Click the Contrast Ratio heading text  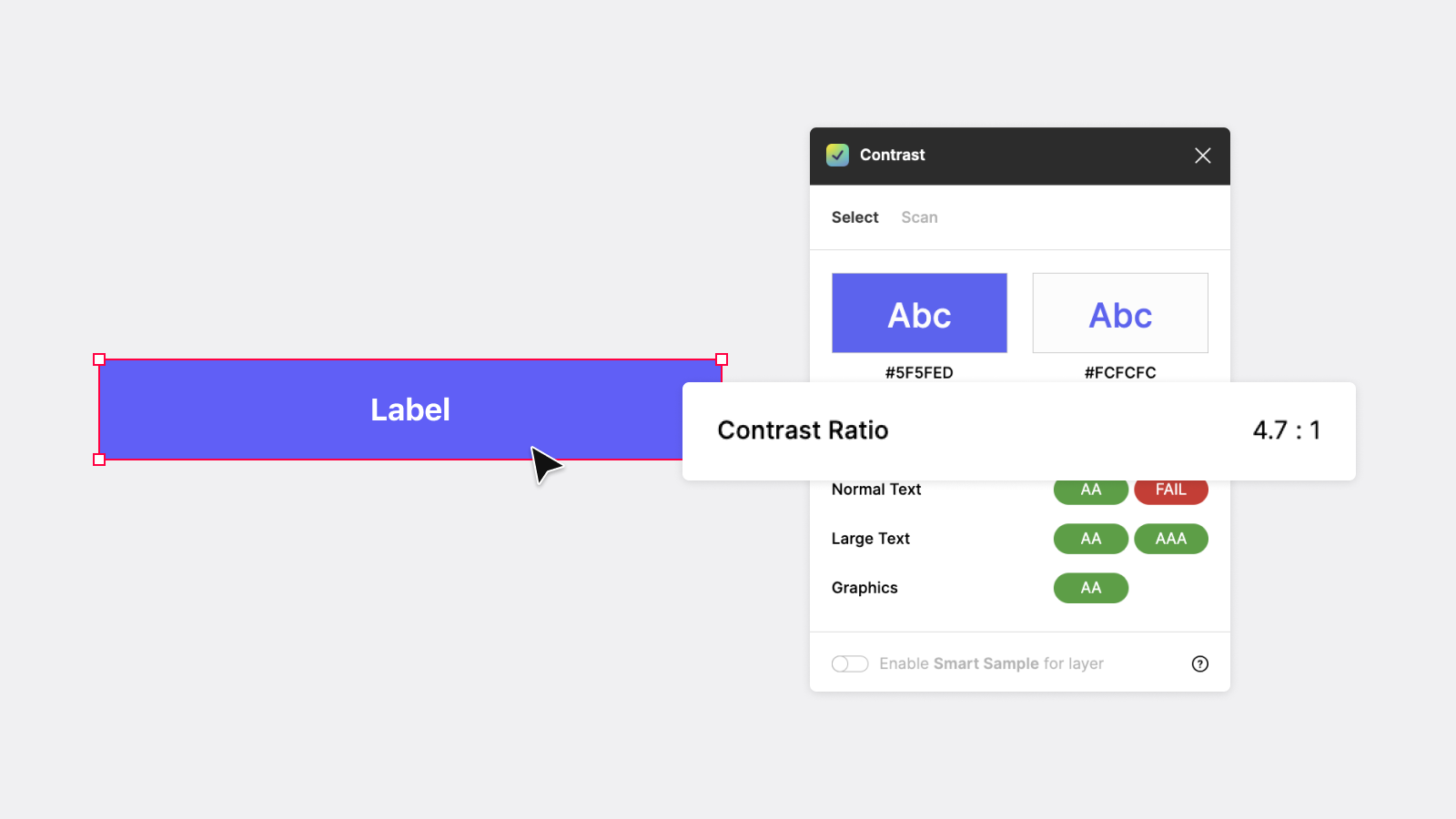[x=803, y=430]
